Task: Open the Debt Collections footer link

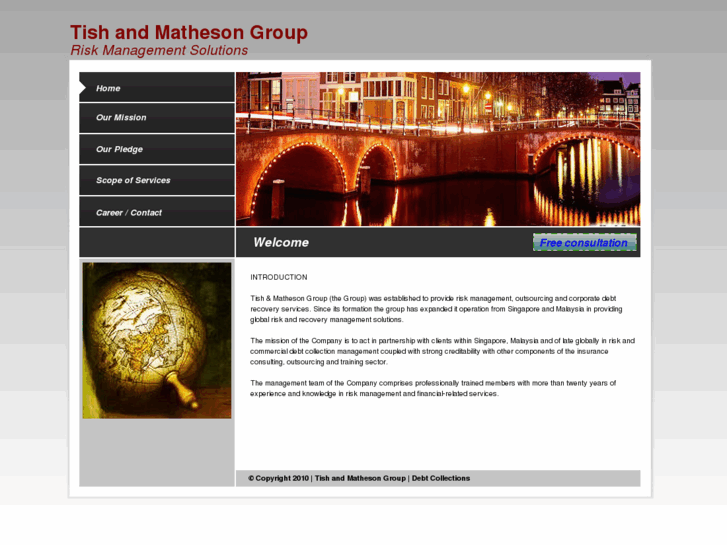Action: pos(441,478)
